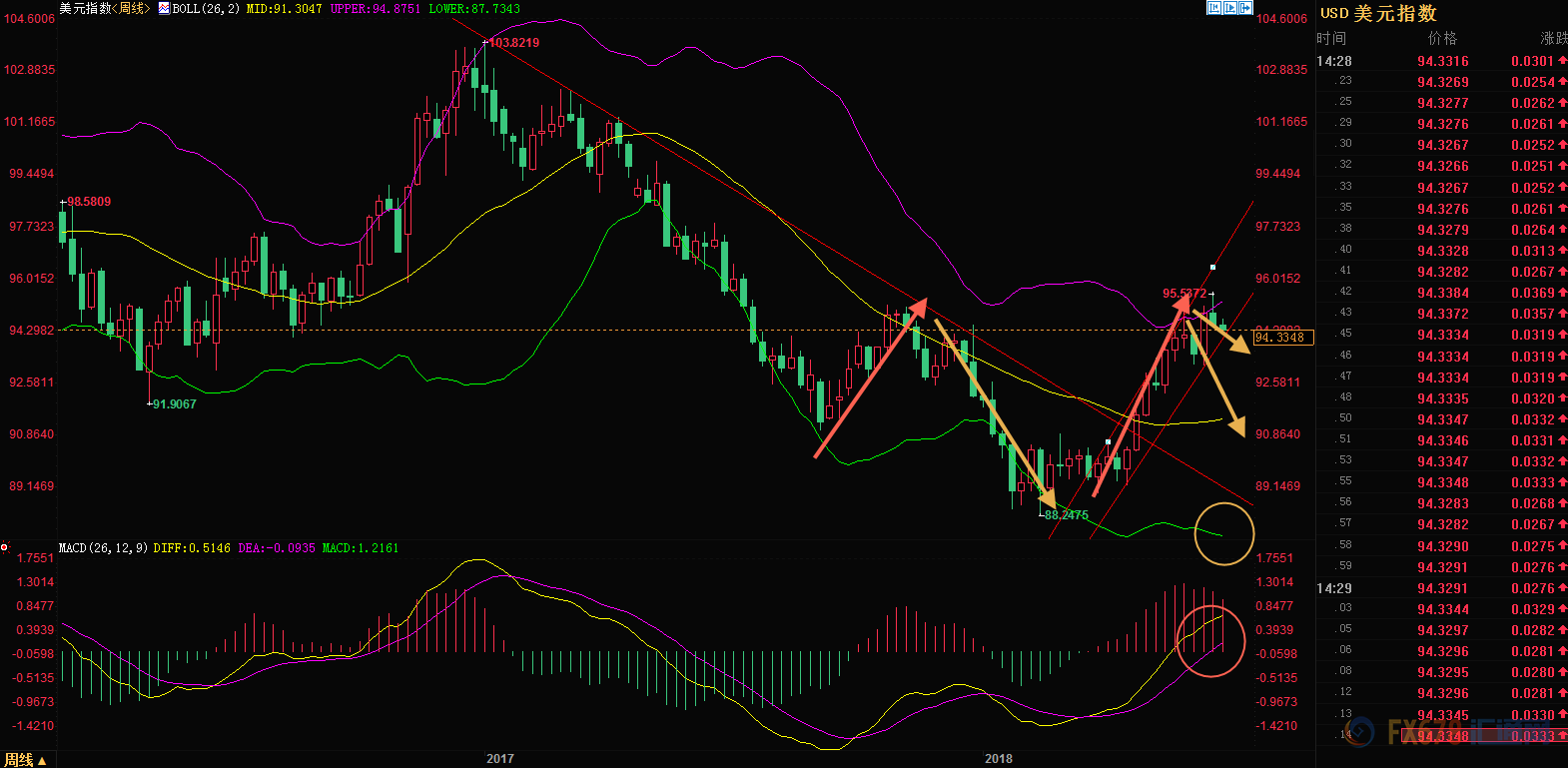Click the boxed current price 94.3348 on axis
The image size is (1568, 768).
(1283, 338)
